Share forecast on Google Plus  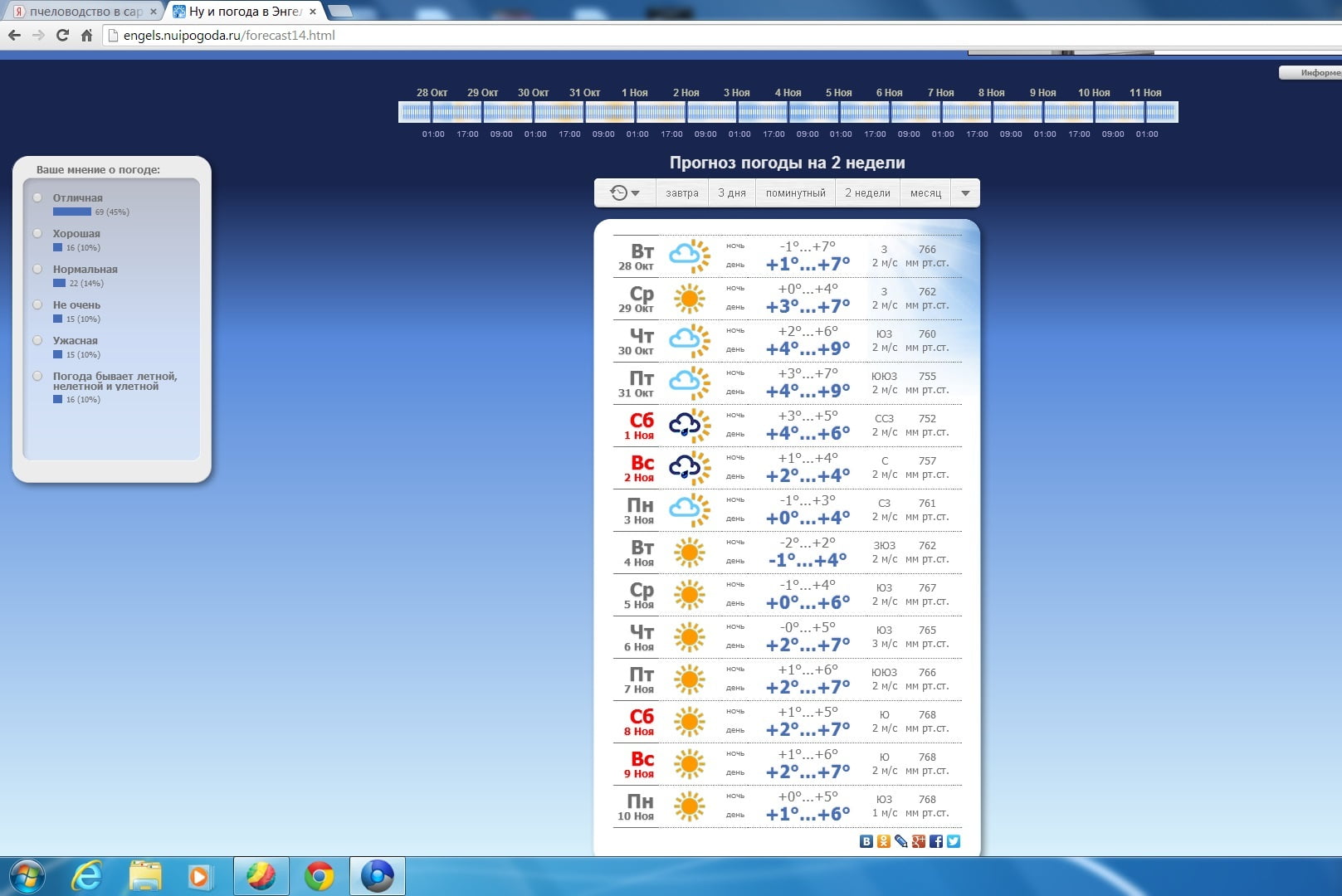click(919, 841)
